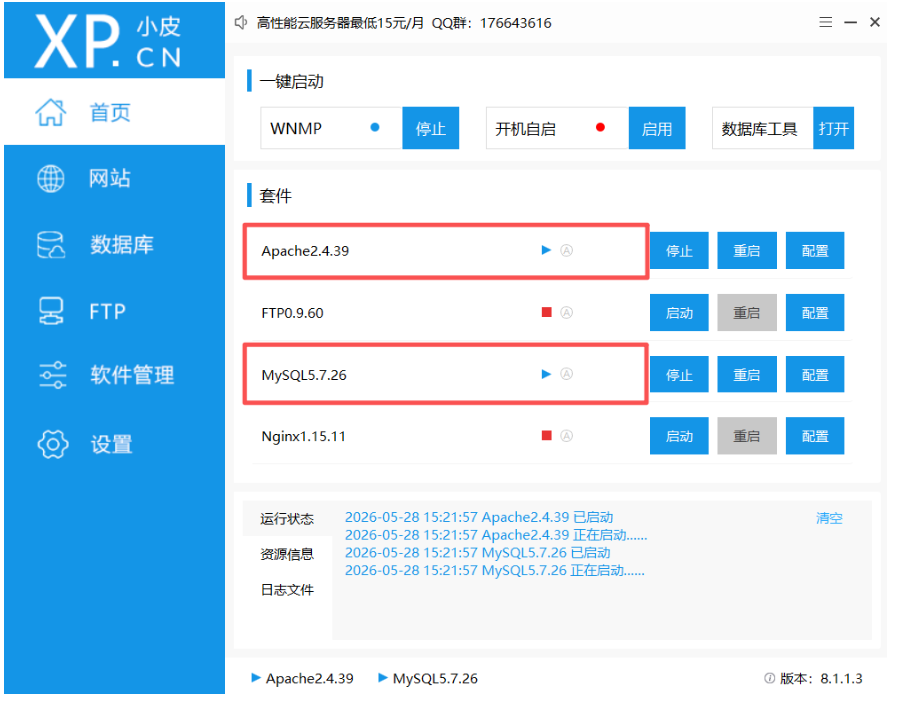Click the red 开机自启 status dot

click(x=600, y=127)
